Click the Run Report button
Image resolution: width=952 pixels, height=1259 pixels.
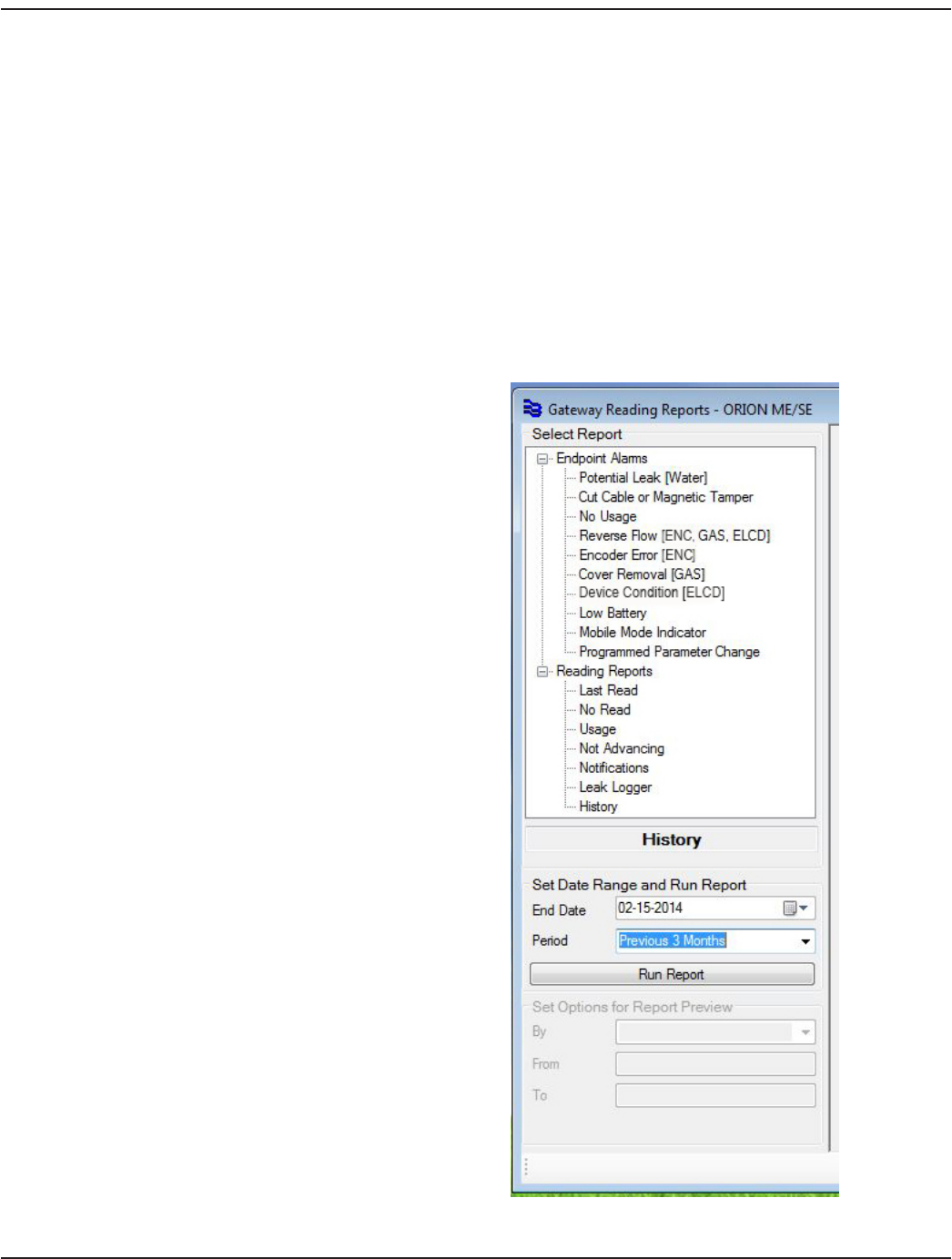pos(672,974)
